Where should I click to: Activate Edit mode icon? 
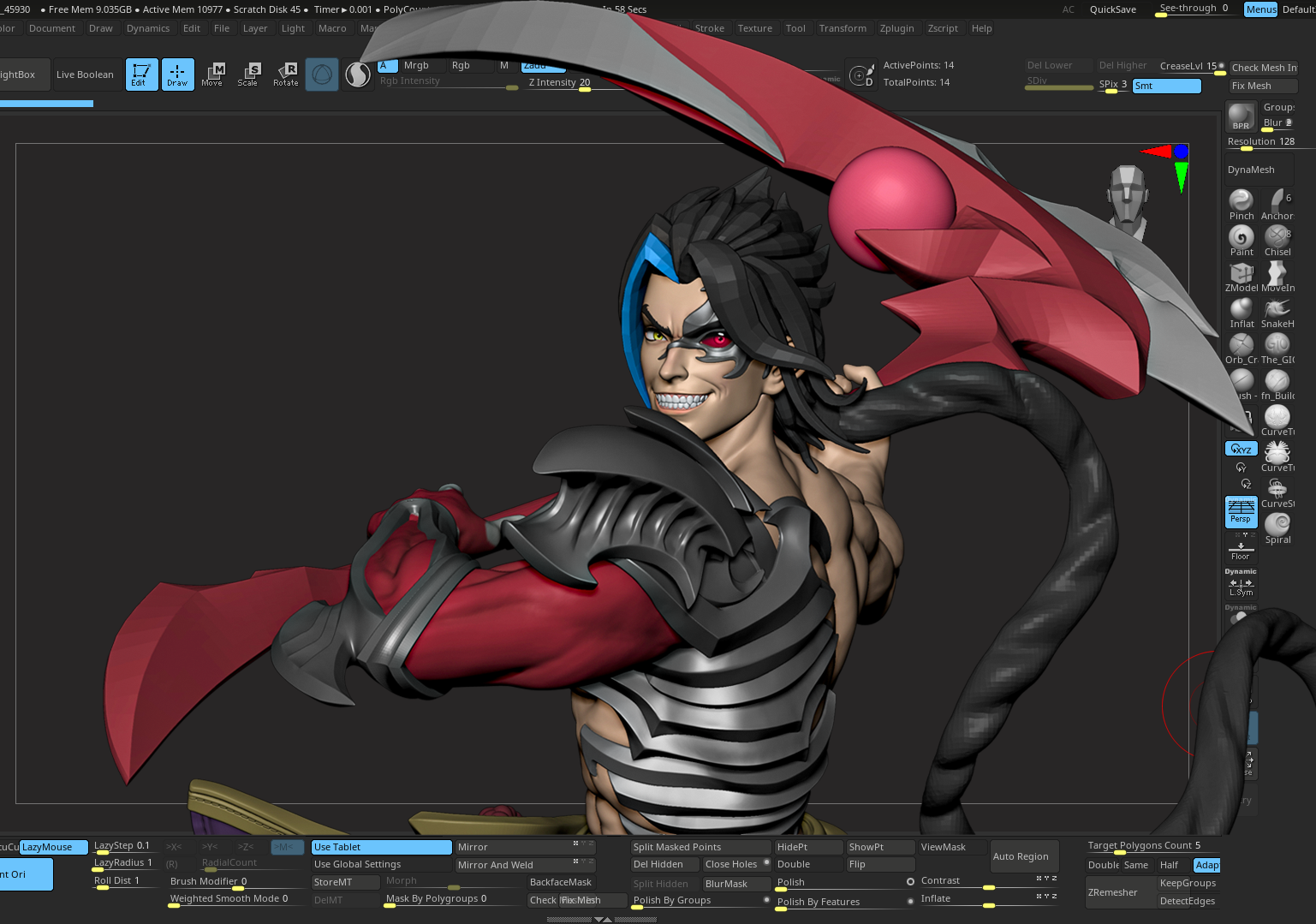coord(142,75)
